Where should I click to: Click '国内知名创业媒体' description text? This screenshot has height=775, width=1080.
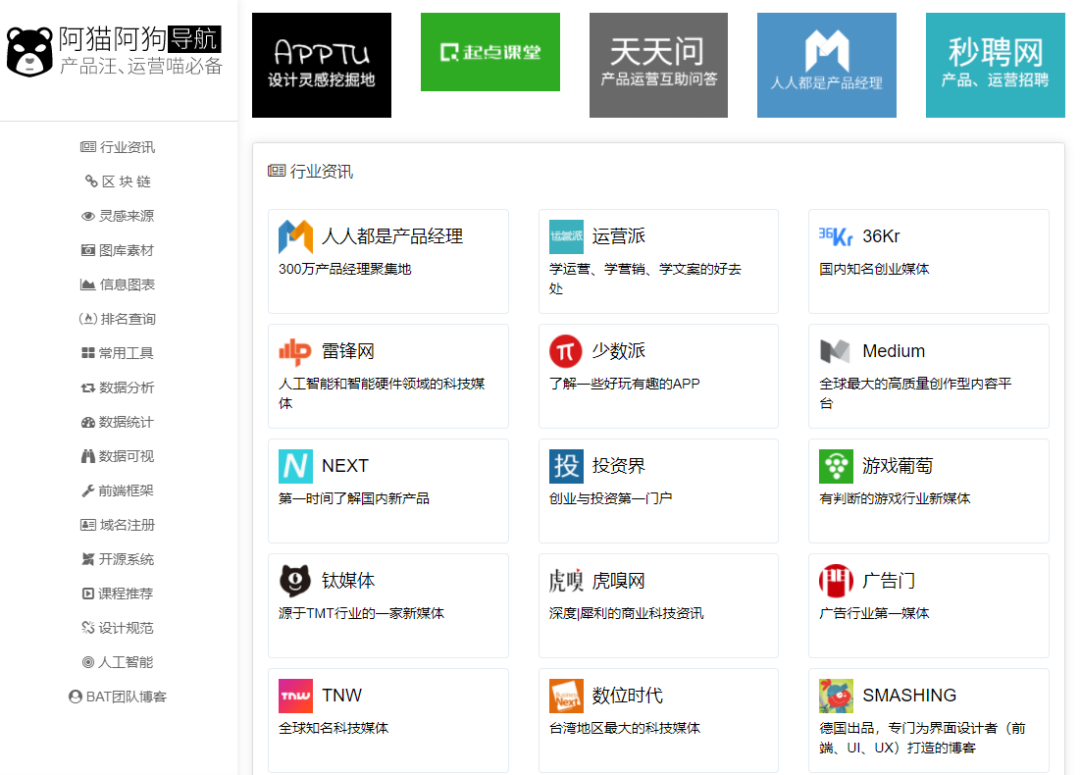874,269
